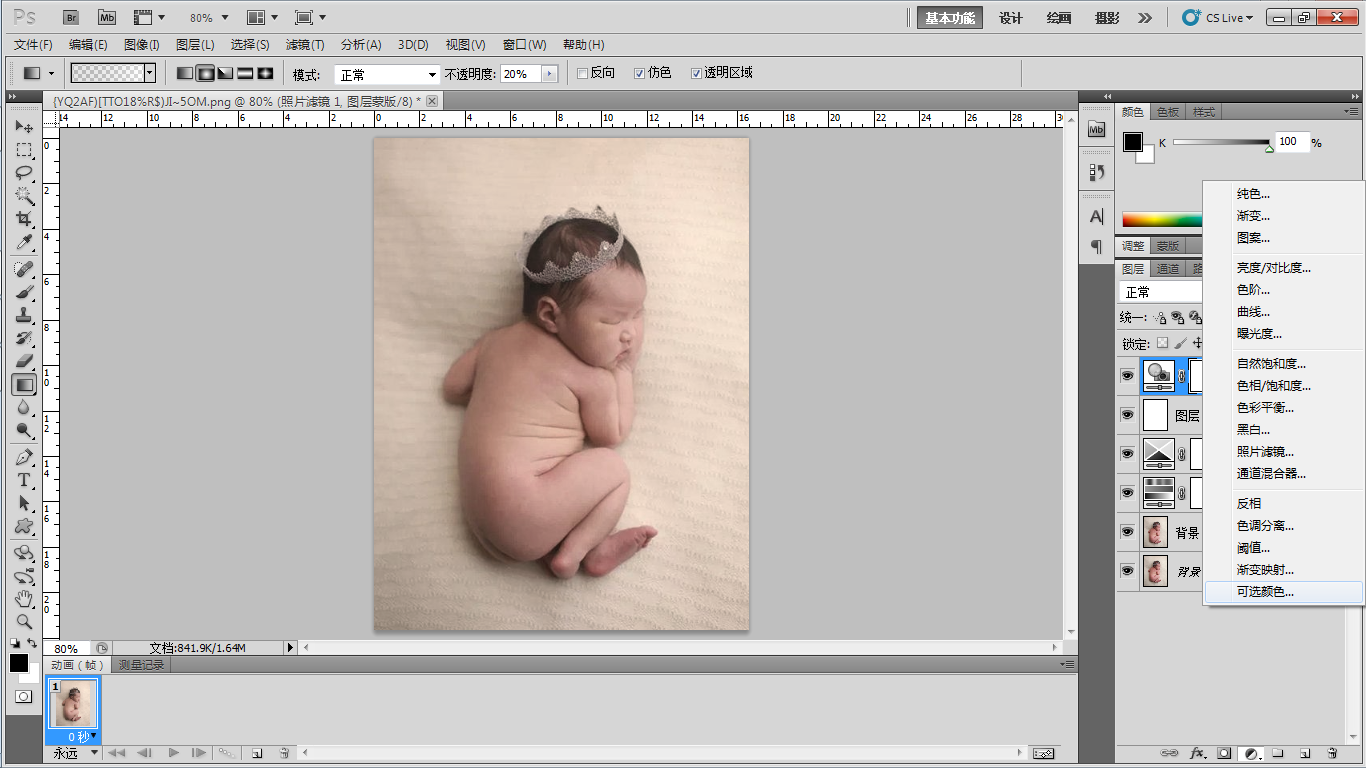Image resolution: width=1366 pixels, height=768 pixels.
Task: Select the Horizontal Type tool
Action: coord(24,480)
